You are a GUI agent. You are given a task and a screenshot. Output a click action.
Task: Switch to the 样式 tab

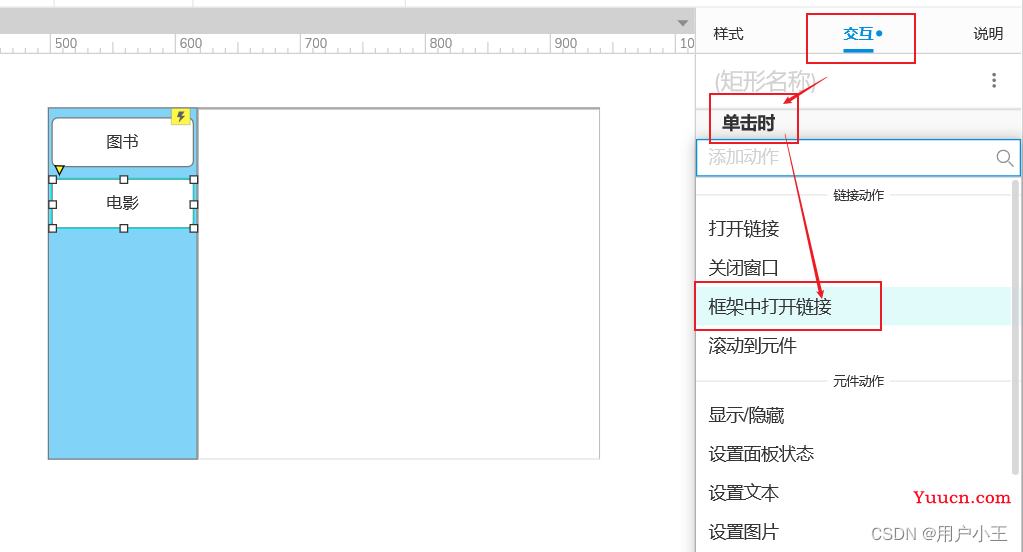coord(728,34)
